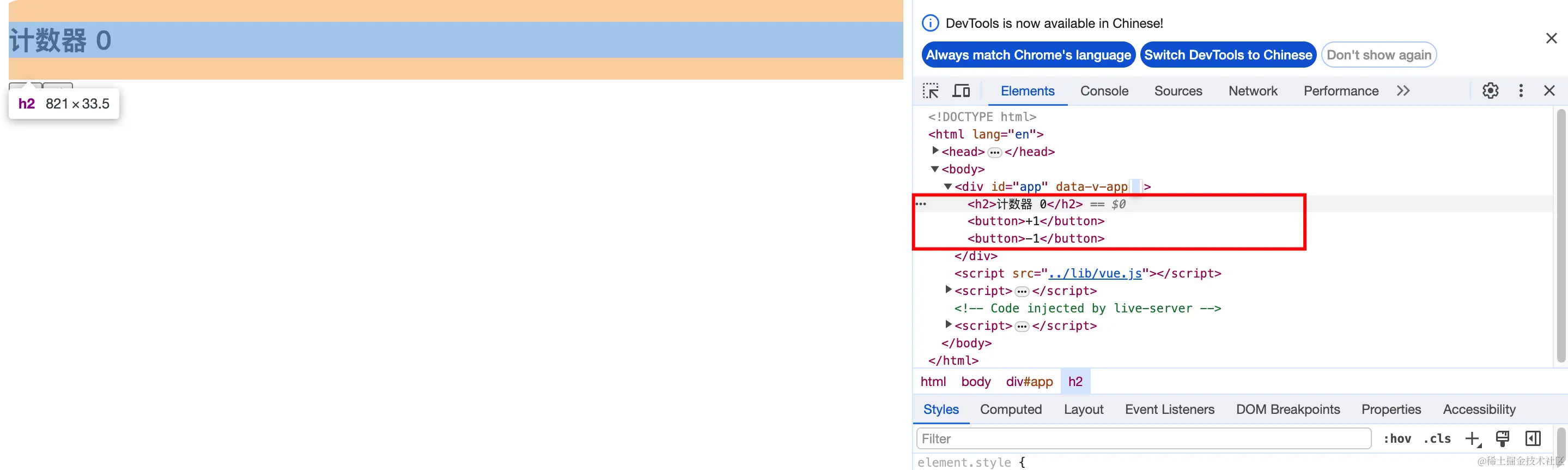Close the DevTools panel
This screenshot has width=1568, height=470.
[x=1549, y=91]
